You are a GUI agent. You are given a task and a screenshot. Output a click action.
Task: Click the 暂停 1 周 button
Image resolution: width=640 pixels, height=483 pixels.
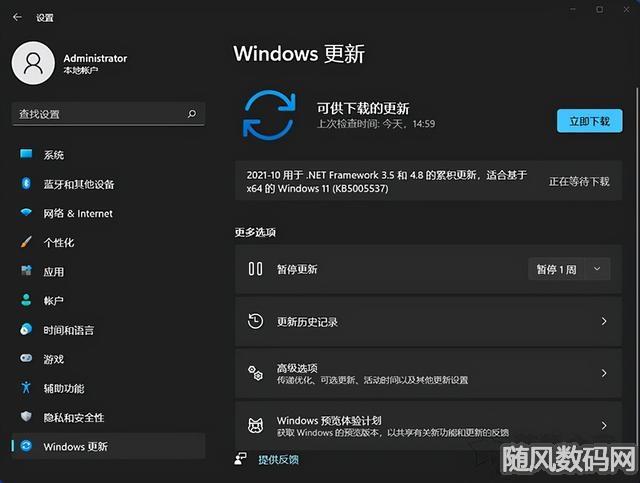(x=556, y=269)
